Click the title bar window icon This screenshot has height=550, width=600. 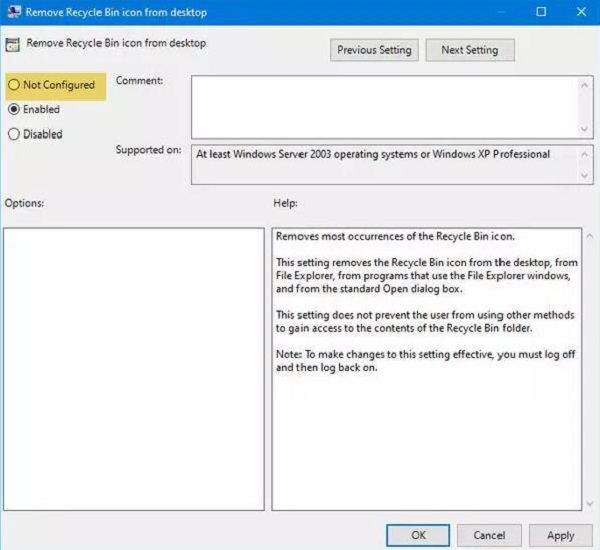click(14, 12)
